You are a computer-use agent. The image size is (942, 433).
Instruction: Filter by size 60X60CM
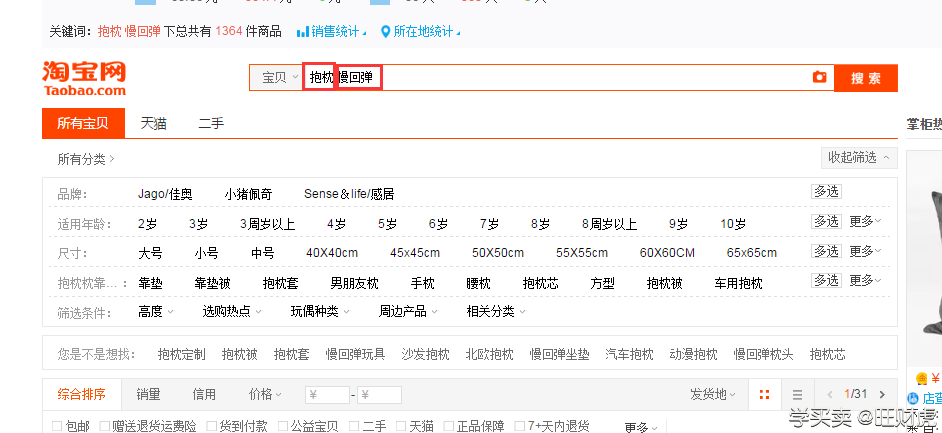pos(667,253)
